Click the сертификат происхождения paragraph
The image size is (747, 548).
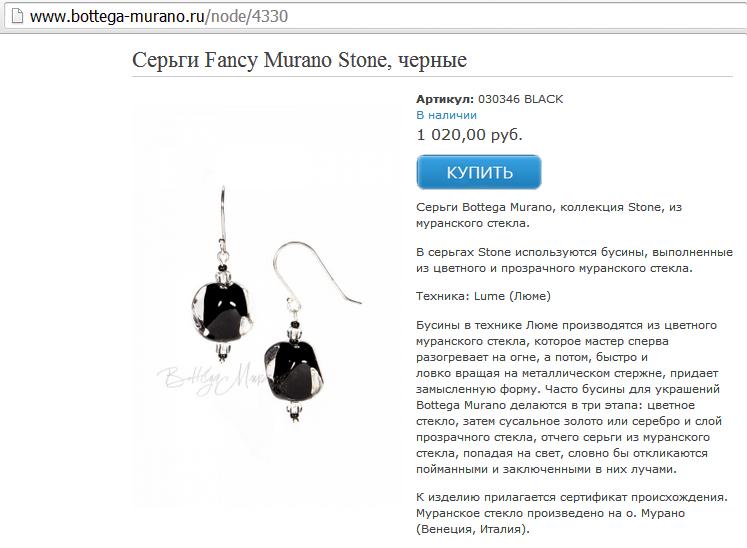click(572, 513)
